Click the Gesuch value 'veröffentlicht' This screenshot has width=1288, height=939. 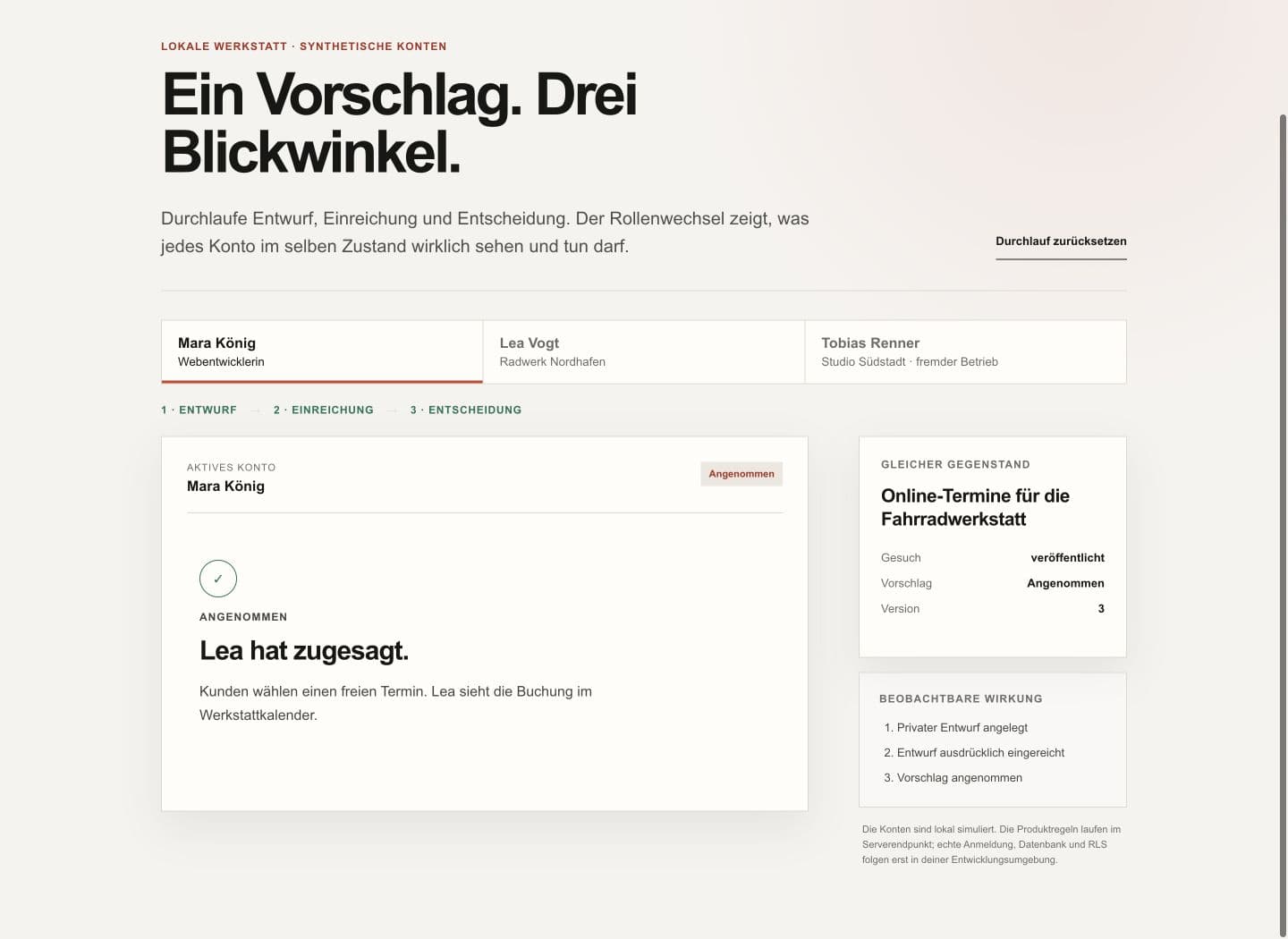[x=1067, y=557]
